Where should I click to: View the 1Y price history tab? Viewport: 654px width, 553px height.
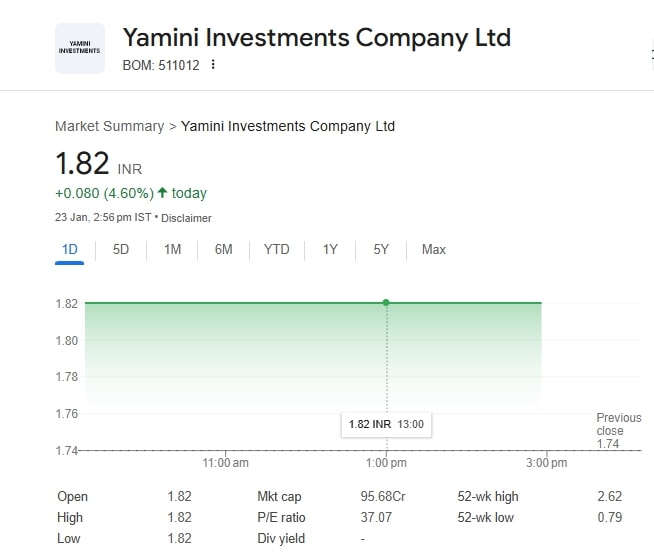tap(330, 249)
